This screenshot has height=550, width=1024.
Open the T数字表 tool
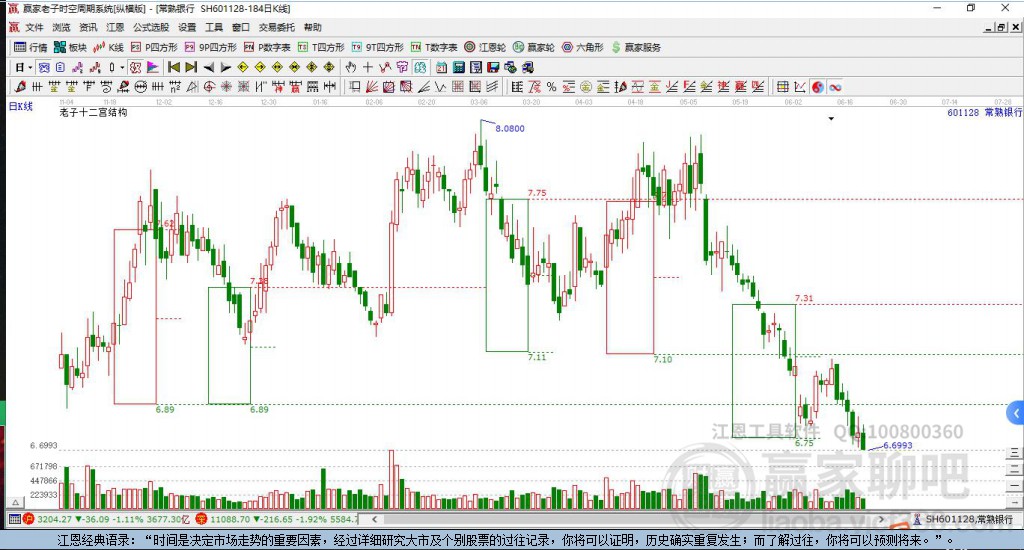click(x=434, y=47)
